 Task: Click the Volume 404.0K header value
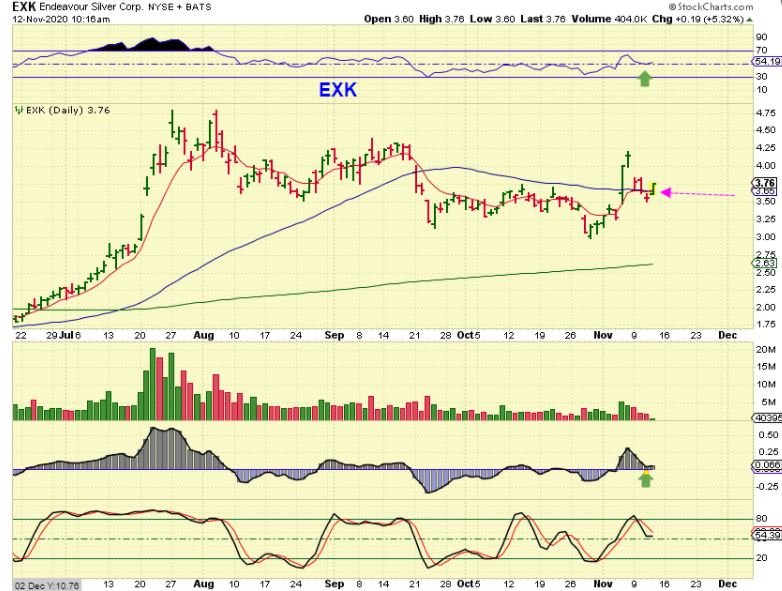pos(609,19)
